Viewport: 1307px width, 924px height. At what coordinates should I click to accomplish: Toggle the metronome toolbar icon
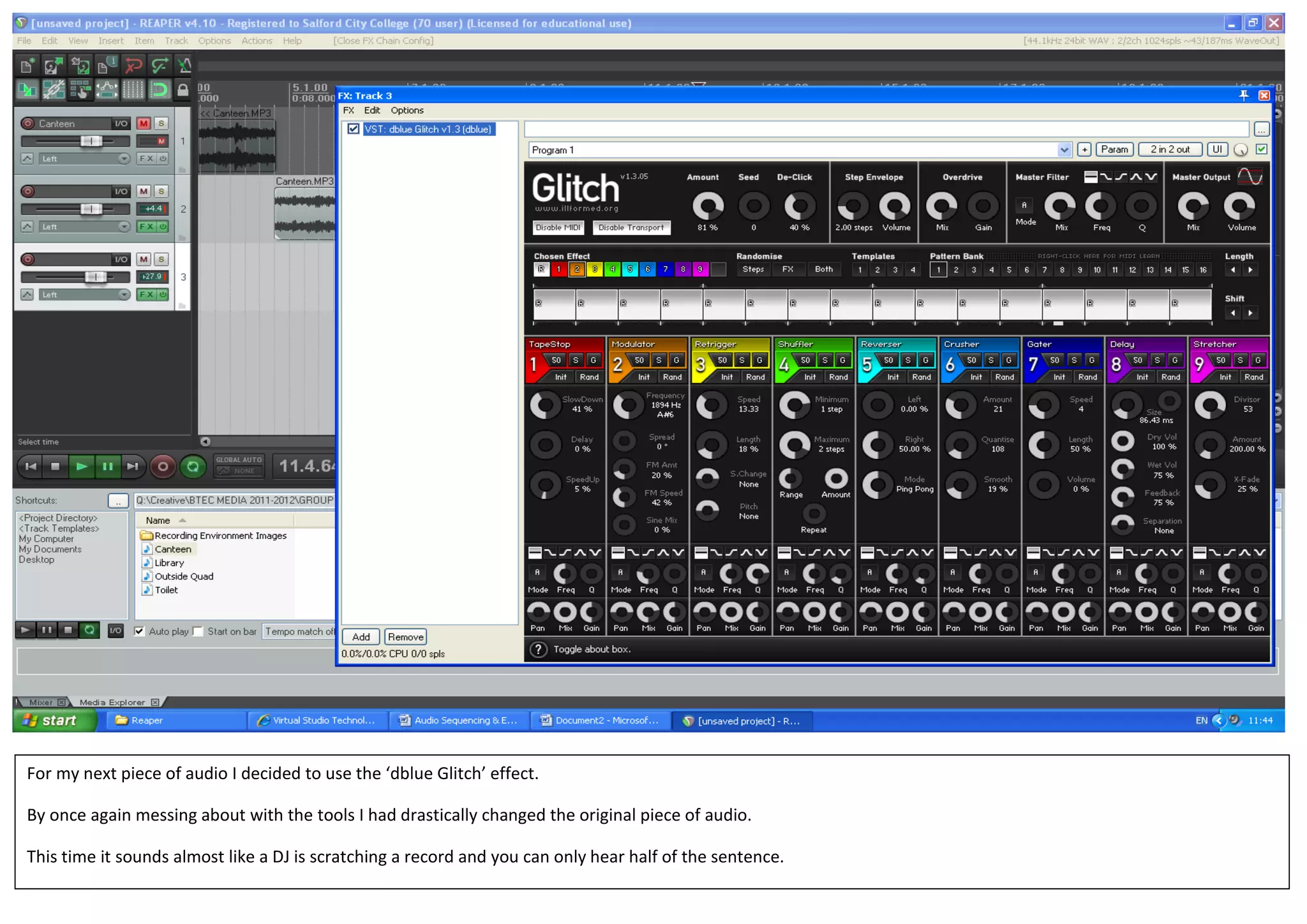(185, 66)
